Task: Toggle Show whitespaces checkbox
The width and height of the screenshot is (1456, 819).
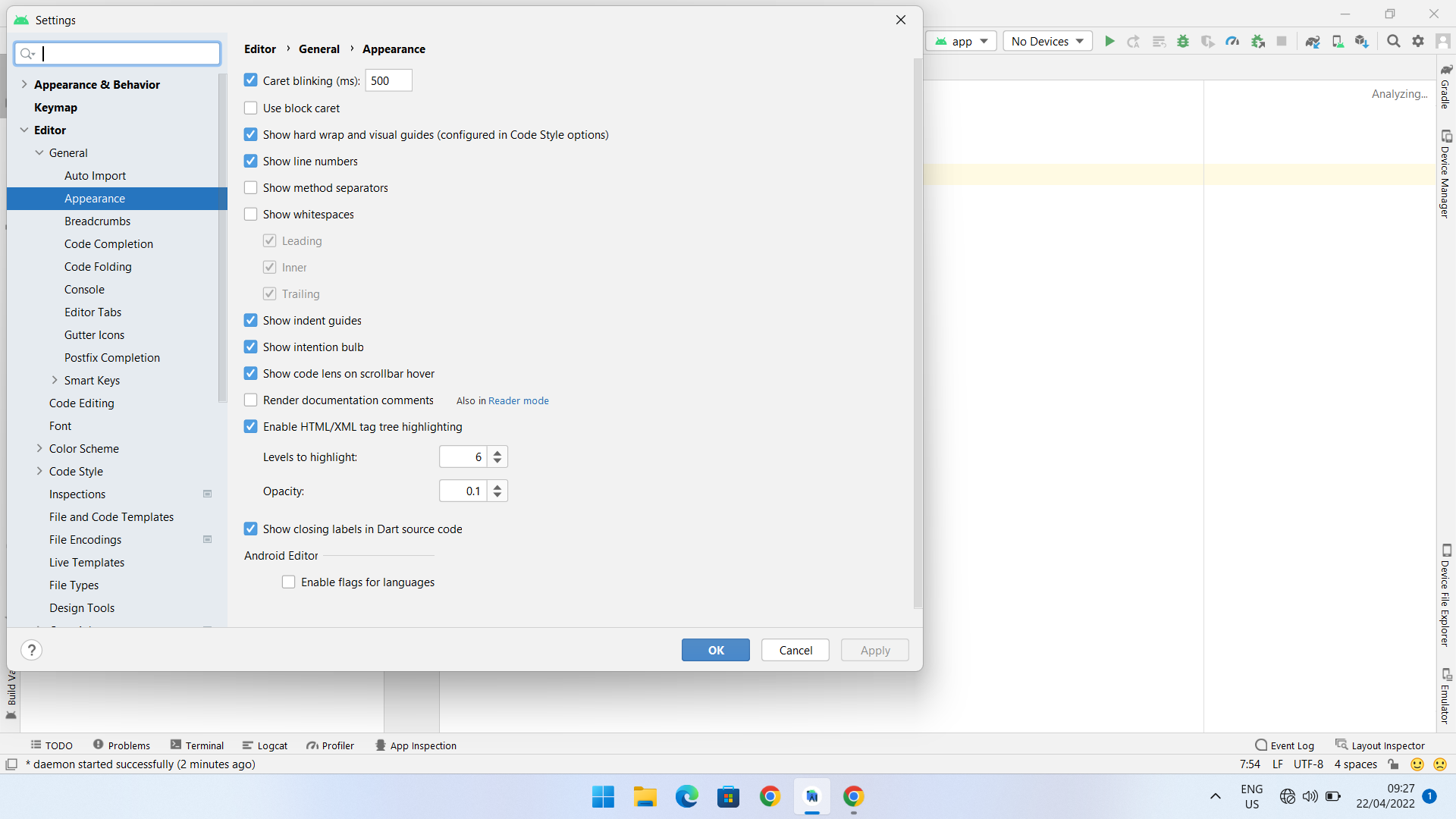Action: pyautogui.click(x=251, y=214)
